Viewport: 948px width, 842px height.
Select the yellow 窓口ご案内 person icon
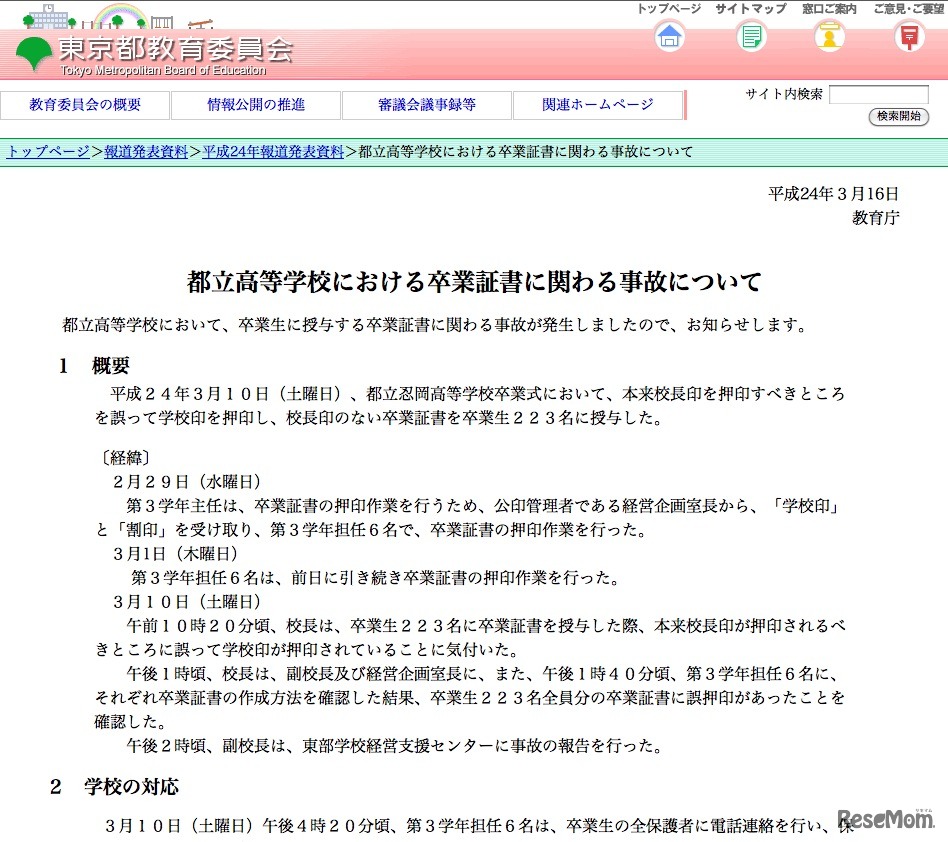[x=828, y=35]
